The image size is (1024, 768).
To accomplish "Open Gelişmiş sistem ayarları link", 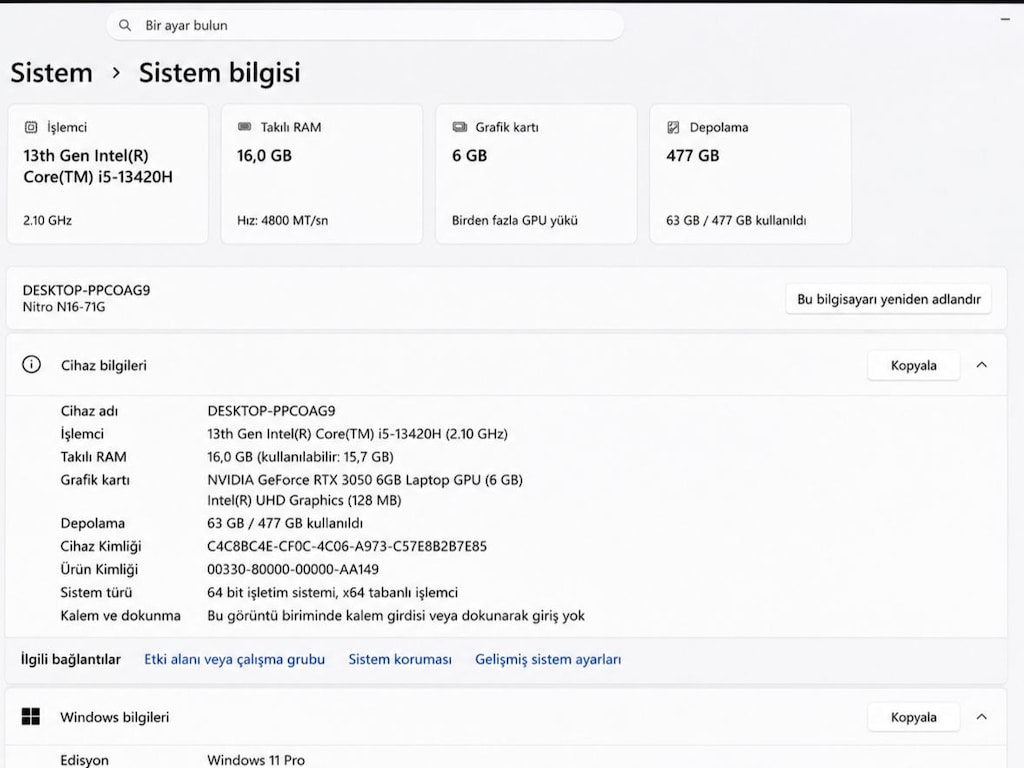I will 548,659.
